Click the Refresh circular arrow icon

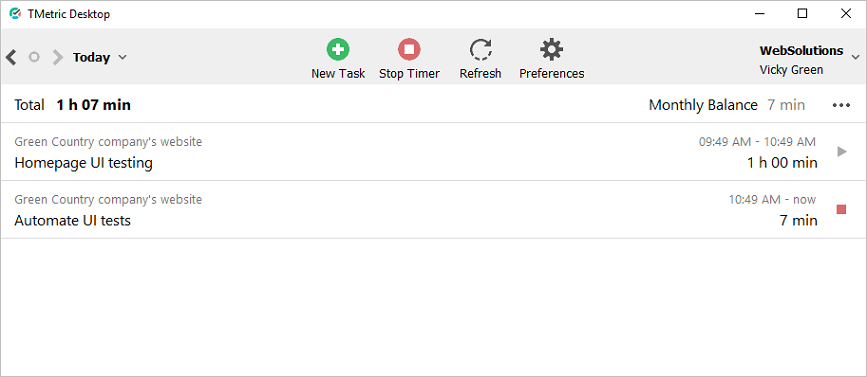point(480,49)
